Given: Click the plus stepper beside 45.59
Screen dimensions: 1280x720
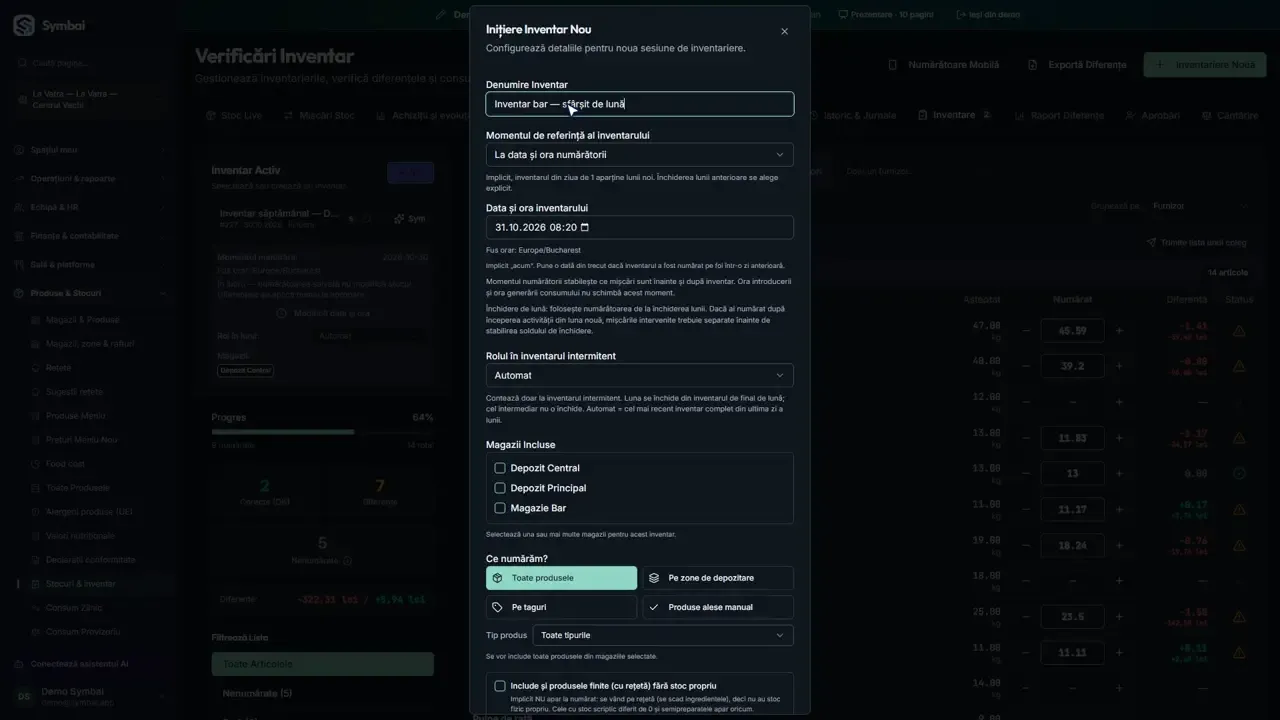Looking at the screenshot, I should point(1119,330).
